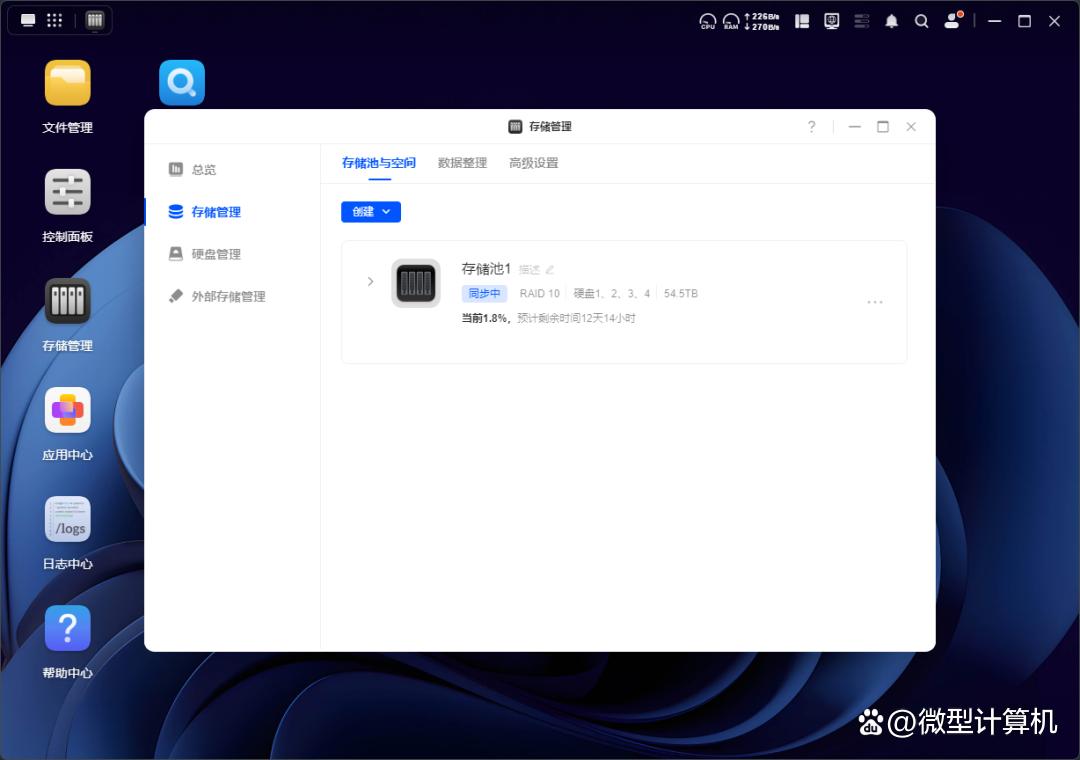Click the 同步中 status badge
The height and width of the screenshot is (760, 1080).
(x=484, y=294)
